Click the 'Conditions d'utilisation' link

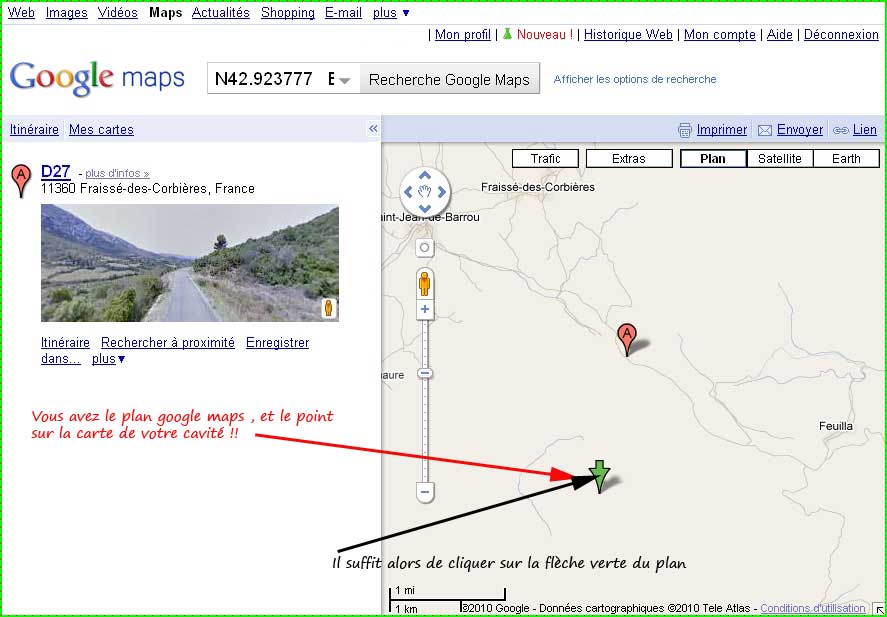click(812, 609)
